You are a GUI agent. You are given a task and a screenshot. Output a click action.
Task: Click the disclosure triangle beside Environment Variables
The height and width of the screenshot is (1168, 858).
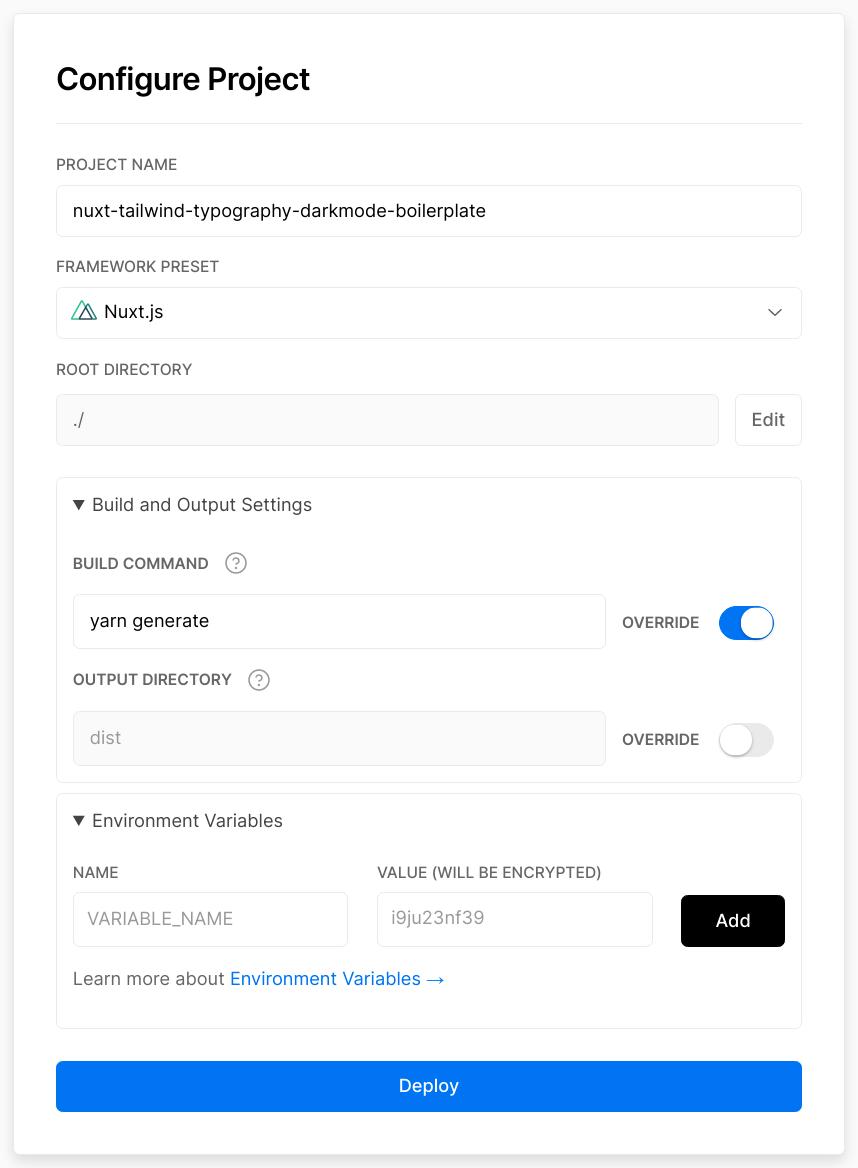(x=79, y=820)
